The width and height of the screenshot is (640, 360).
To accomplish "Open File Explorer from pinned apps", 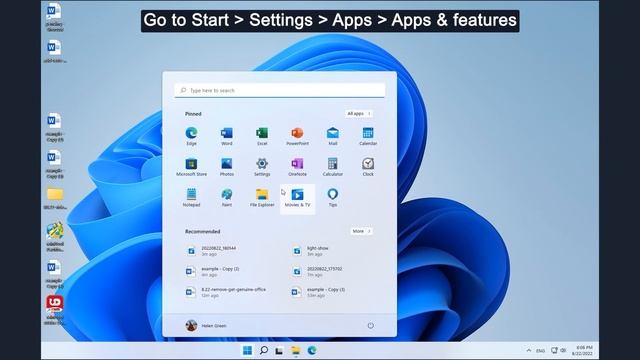I will 262,198.
